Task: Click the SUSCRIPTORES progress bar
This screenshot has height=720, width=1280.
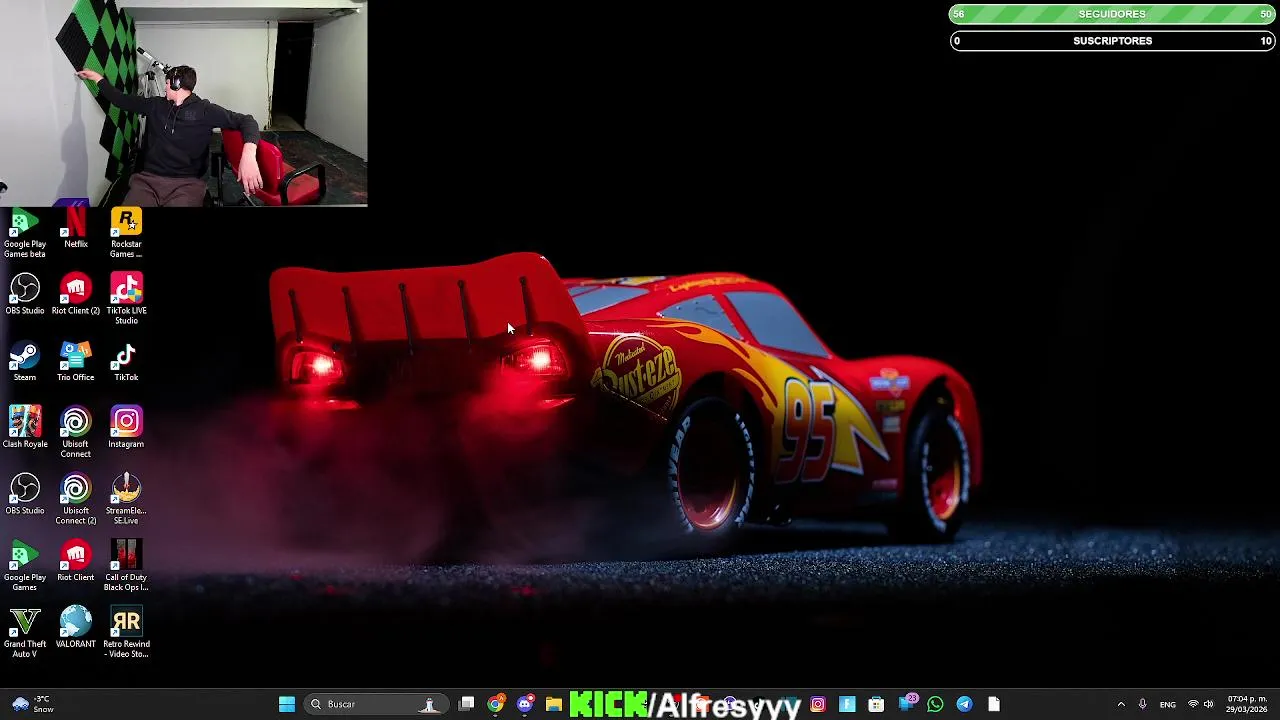Action: pos(1112,41)
